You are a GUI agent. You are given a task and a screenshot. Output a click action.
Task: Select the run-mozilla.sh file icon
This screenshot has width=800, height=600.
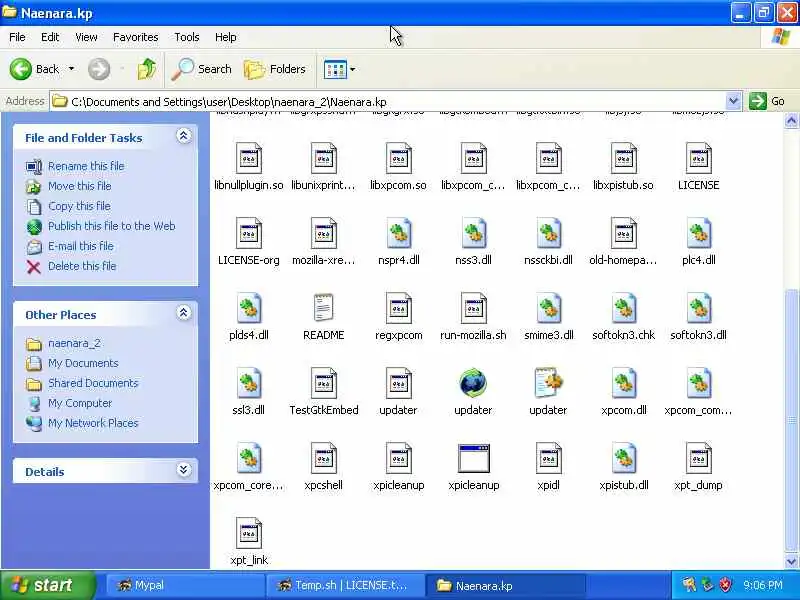coord(473,308)
